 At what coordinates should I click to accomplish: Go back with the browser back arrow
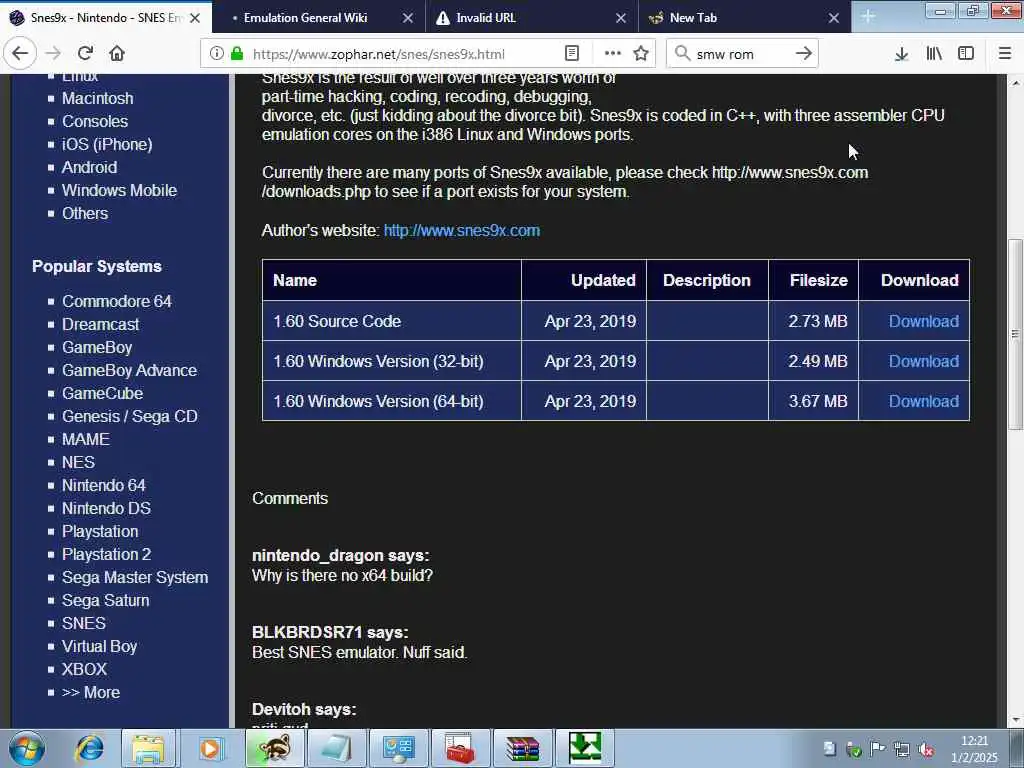pyautogui.click(x=20, y=54)
